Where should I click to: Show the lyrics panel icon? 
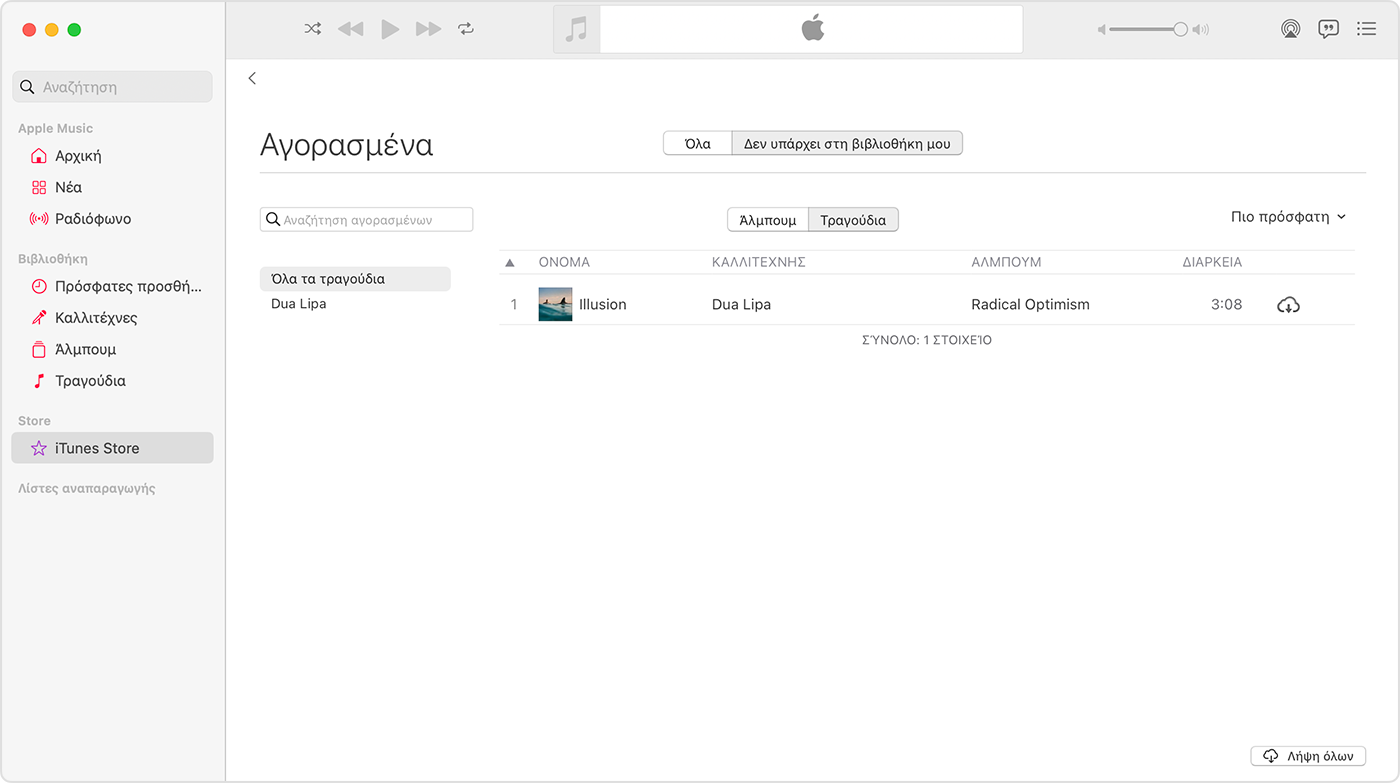[1328, 29]
